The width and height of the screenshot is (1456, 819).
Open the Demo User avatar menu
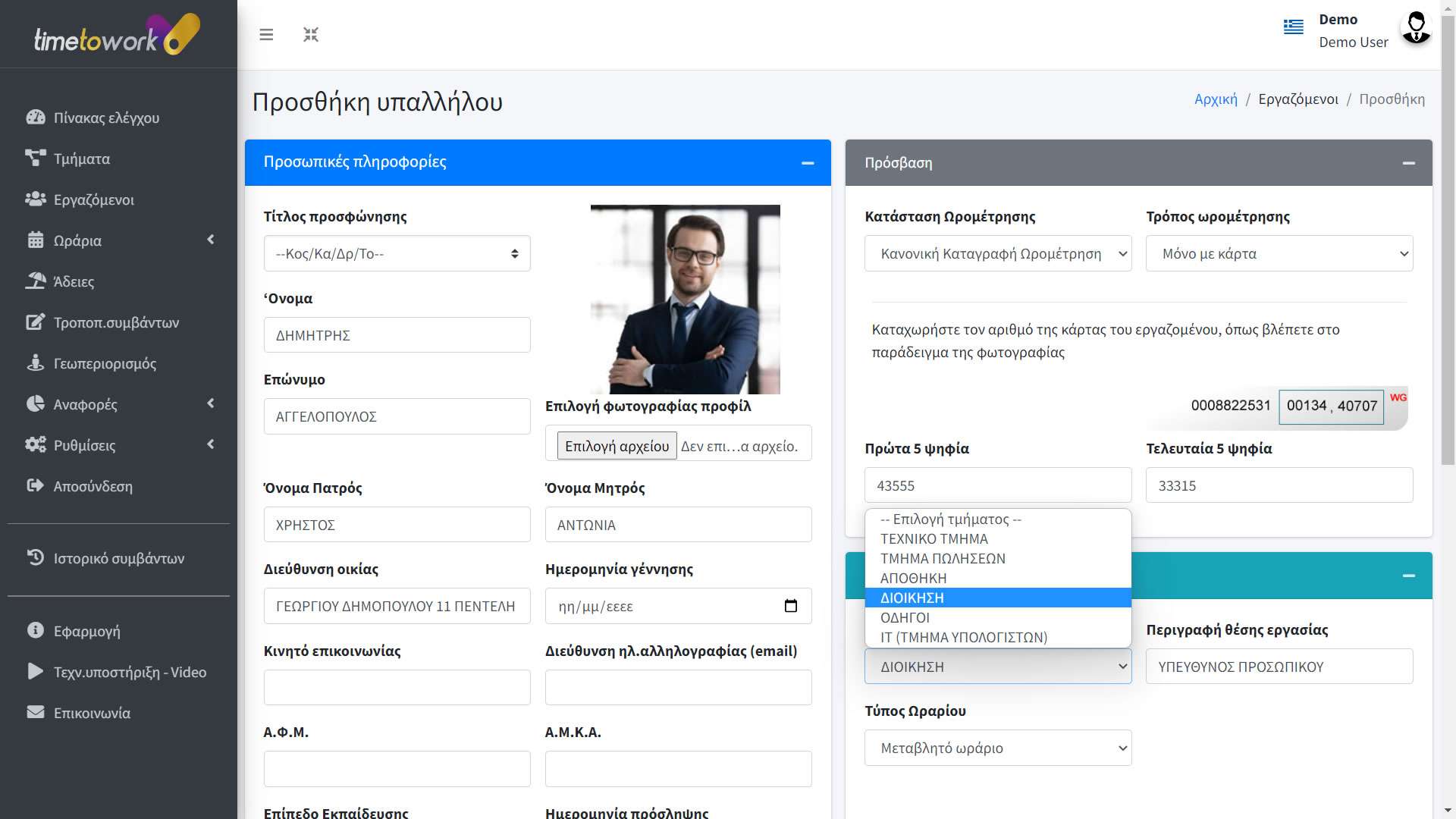[1415, 29]
